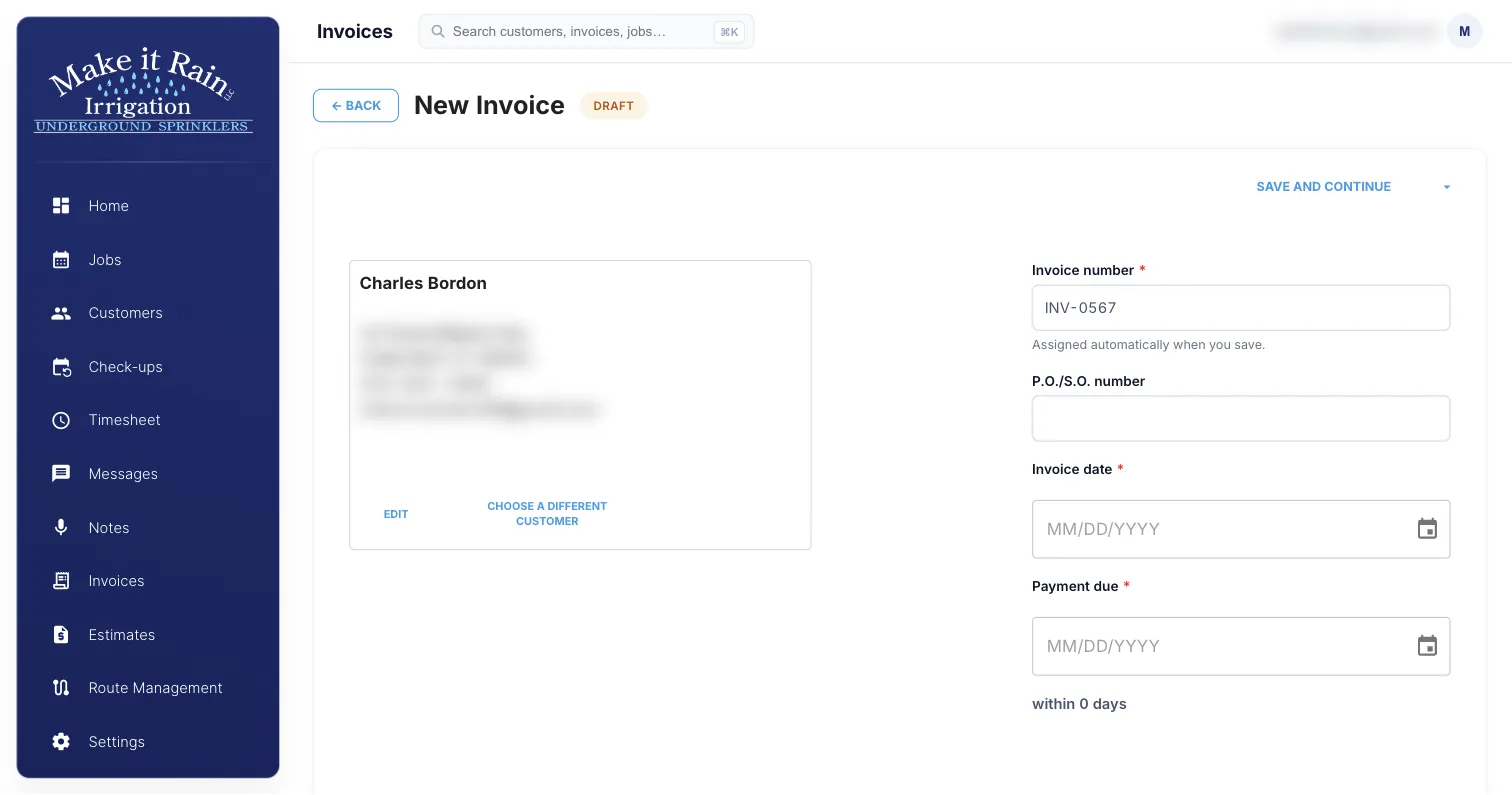The height and width of the screenshot is (795, 1512).
Task: Open the Payment due calendar picker
Action: tap(1427, 646)
